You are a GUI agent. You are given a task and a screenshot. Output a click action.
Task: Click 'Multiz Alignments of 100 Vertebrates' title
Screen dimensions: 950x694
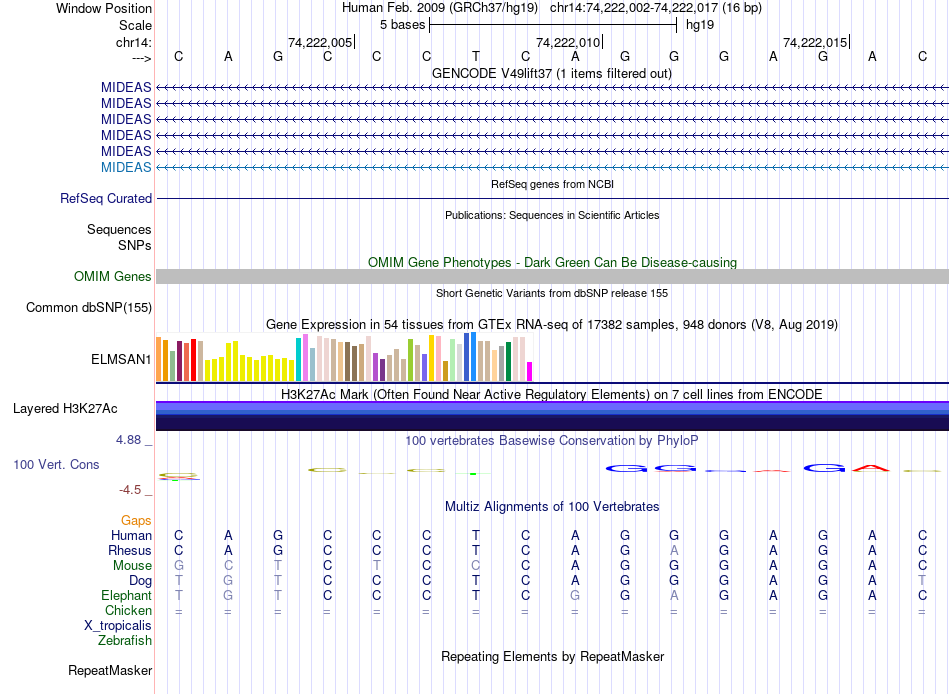click(552, 507)
